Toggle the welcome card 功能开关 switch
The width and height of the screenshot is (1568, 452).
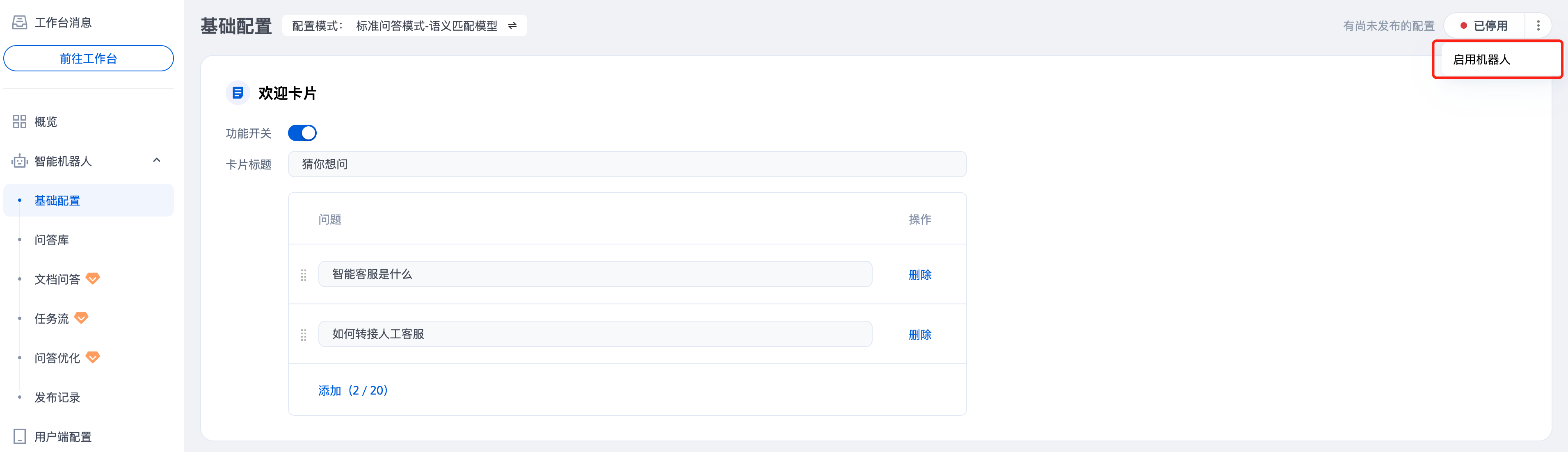(x=302, y=133)
